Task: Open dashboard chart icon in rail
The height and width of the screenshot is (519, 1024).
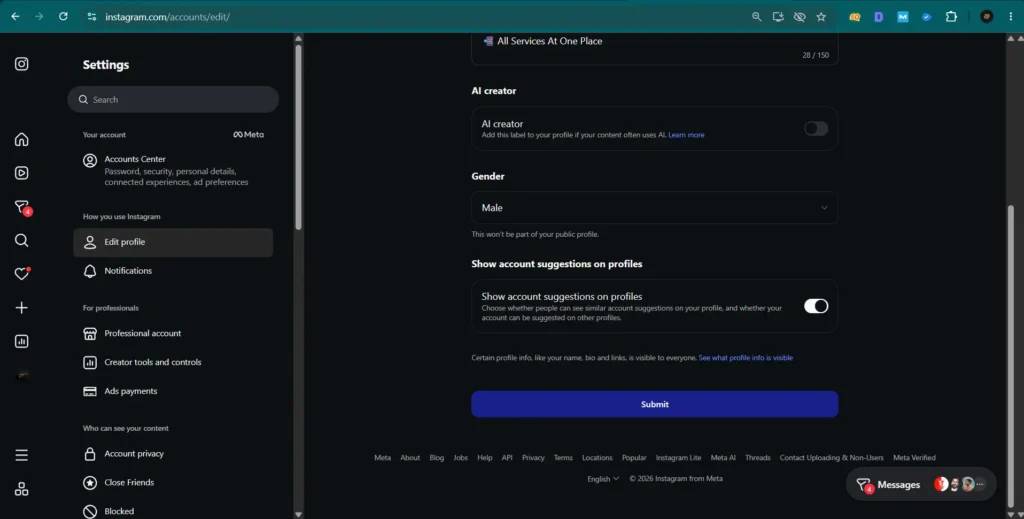Action: [22, 341]
